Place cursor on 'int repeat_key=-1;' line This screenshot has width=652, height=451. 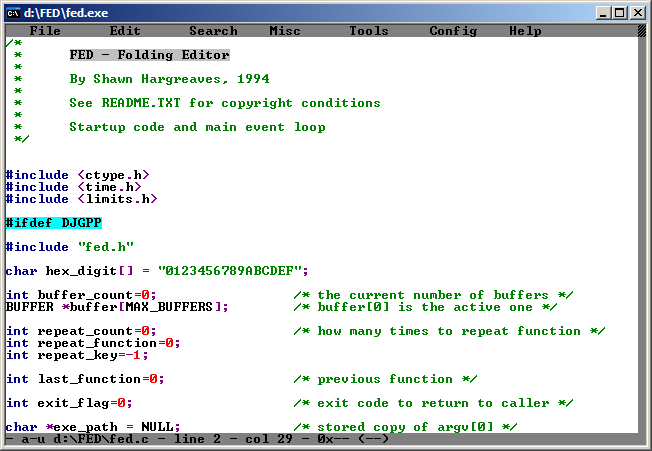click(77, 355)
